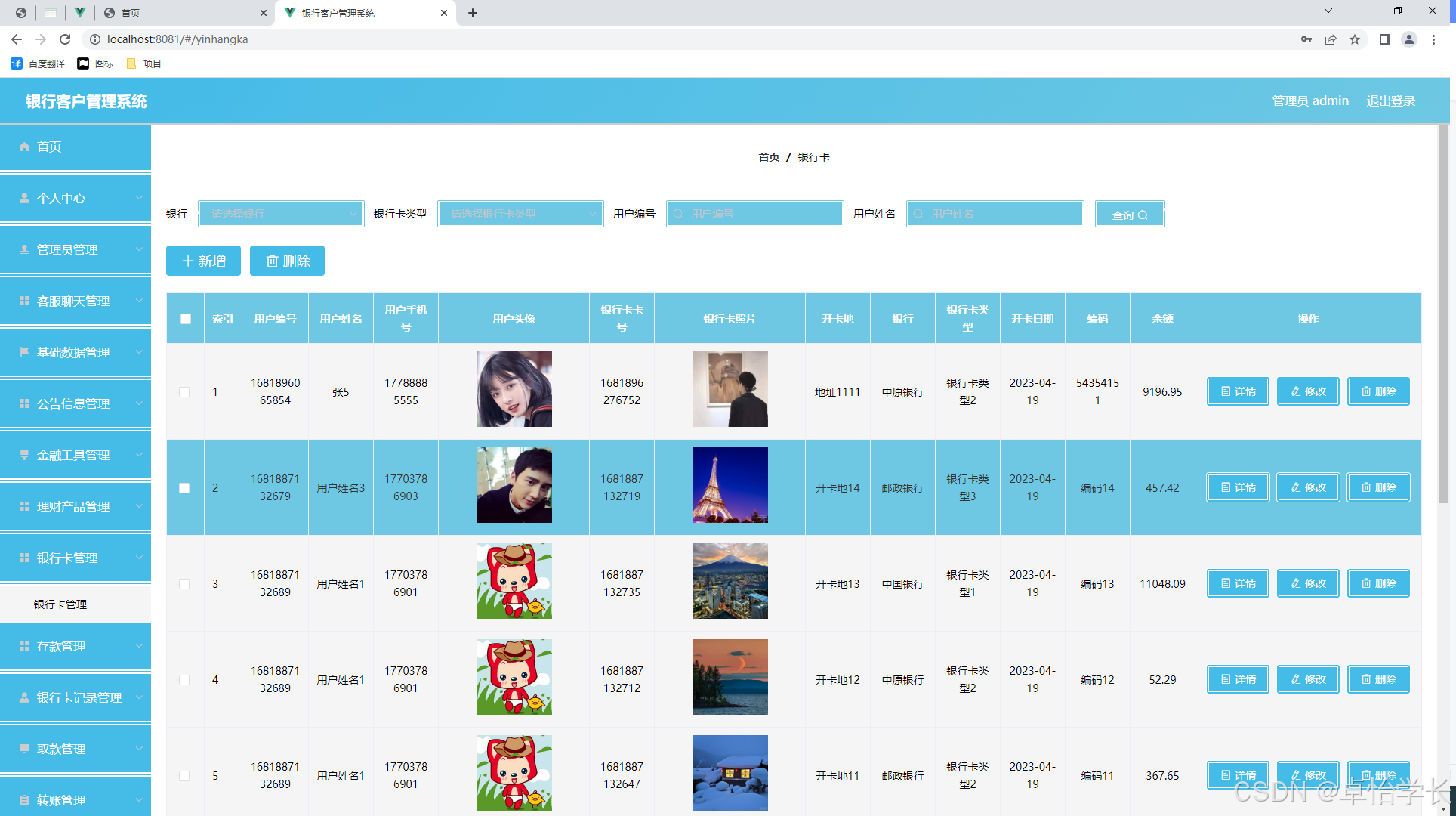Click the grid icon beside 理财产品管理

coord(24,506)
